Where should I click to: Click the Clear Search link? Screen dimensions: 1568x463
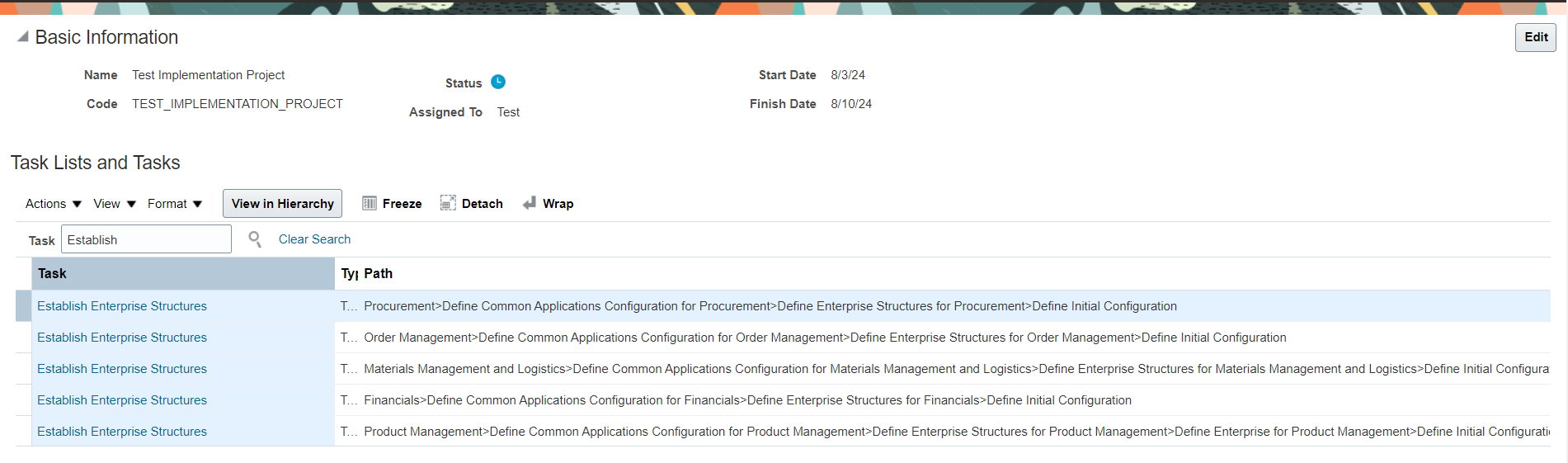click(x=314, y=239)
